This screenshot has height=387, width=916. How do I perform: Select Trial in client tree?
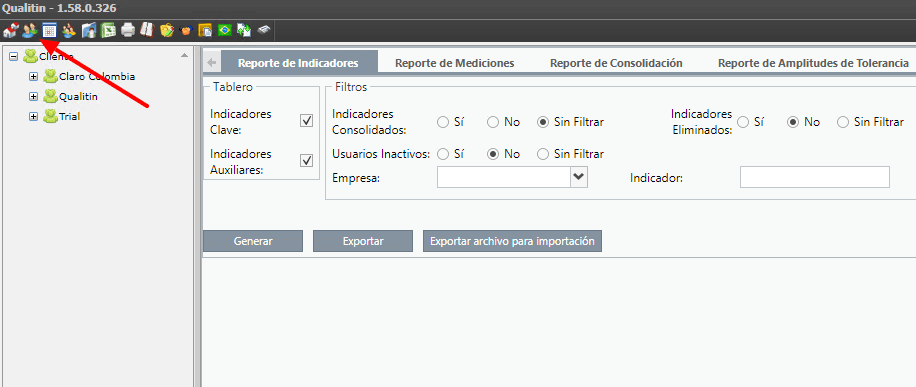pyautogui.click(x=70, y=116)
